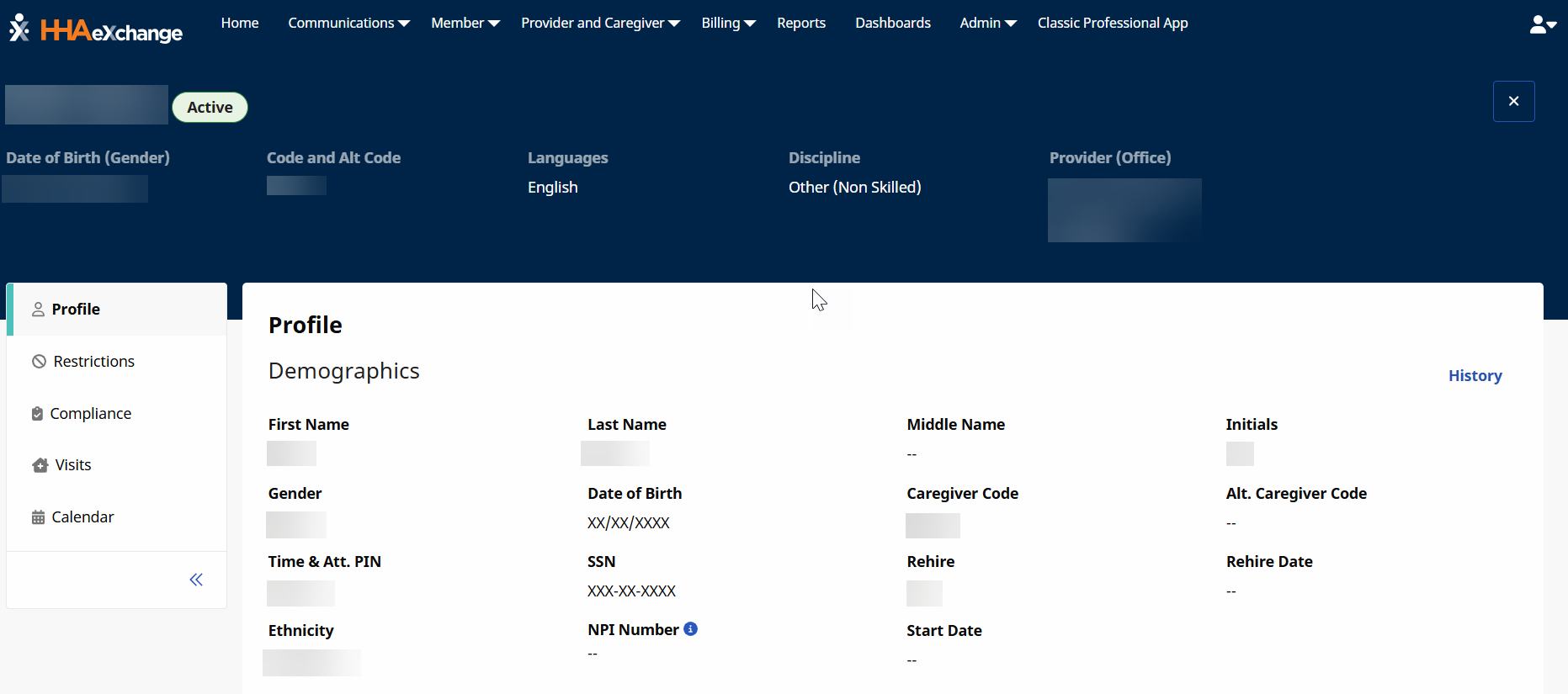Click the Calendar icon in sidebar
This screenshot has height=694, width=1568.
tap(38, 517)
